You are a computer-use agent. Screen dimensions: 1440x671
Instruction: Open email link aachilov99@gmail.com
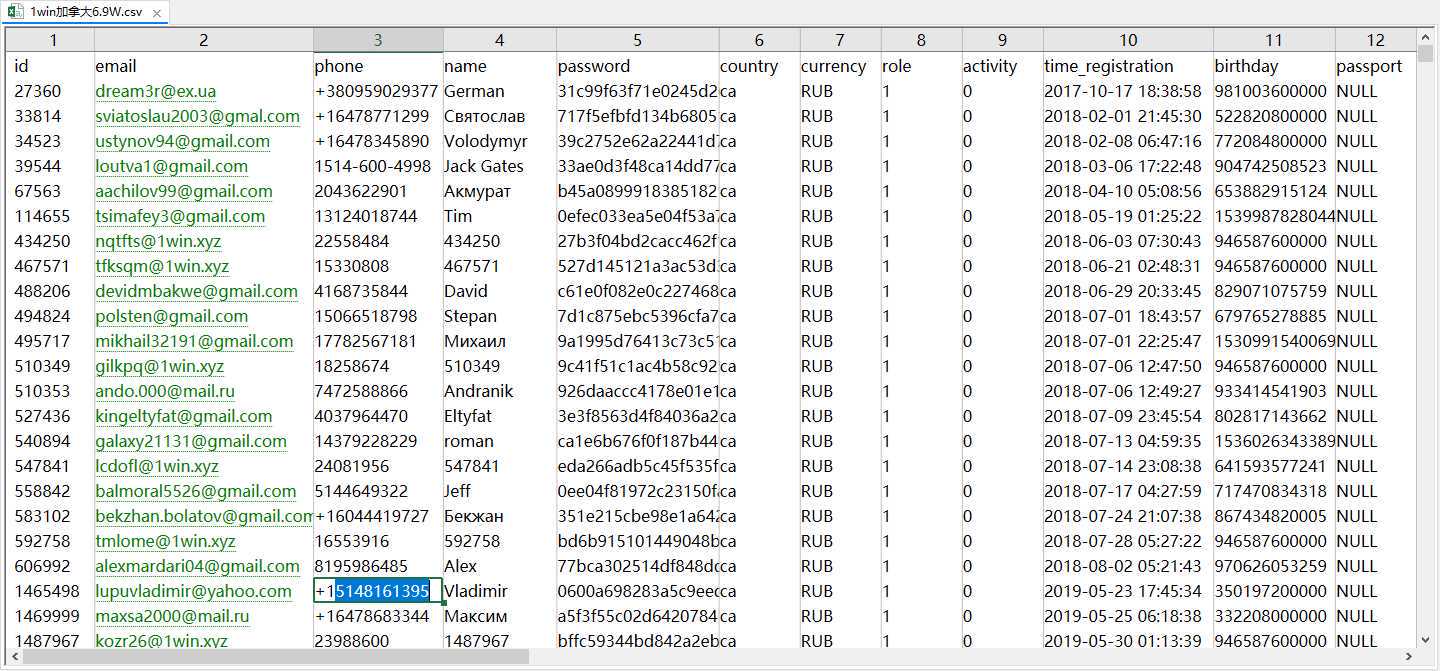pos(183,191)
